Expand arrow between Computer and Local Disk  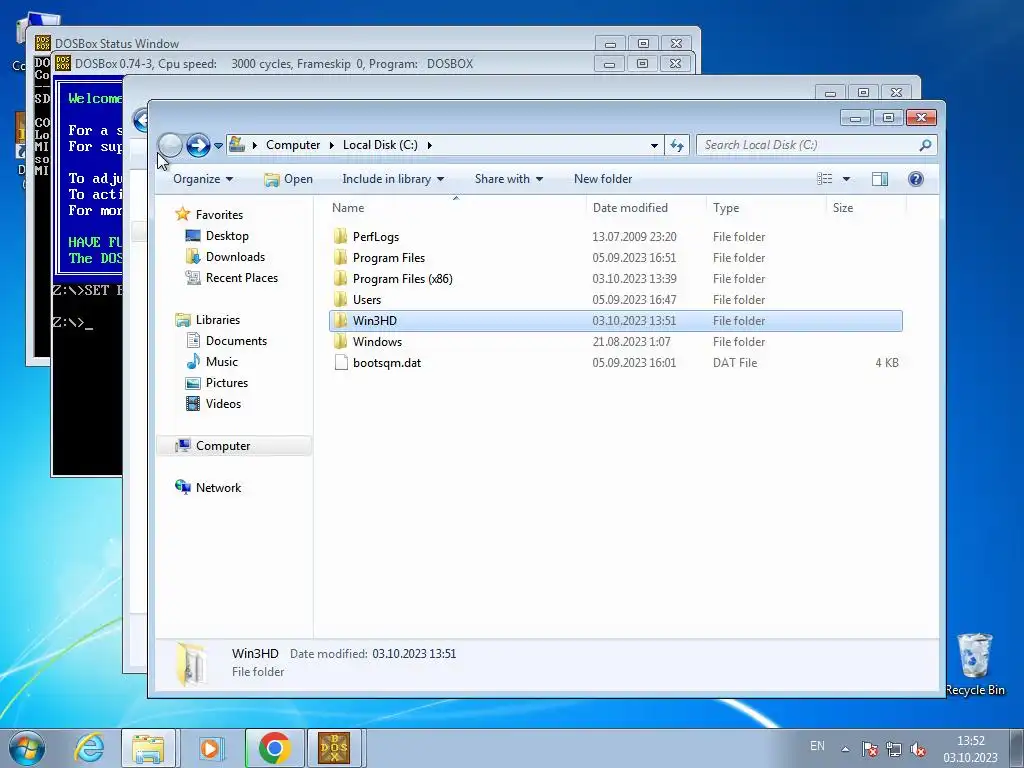click(332, 145)
